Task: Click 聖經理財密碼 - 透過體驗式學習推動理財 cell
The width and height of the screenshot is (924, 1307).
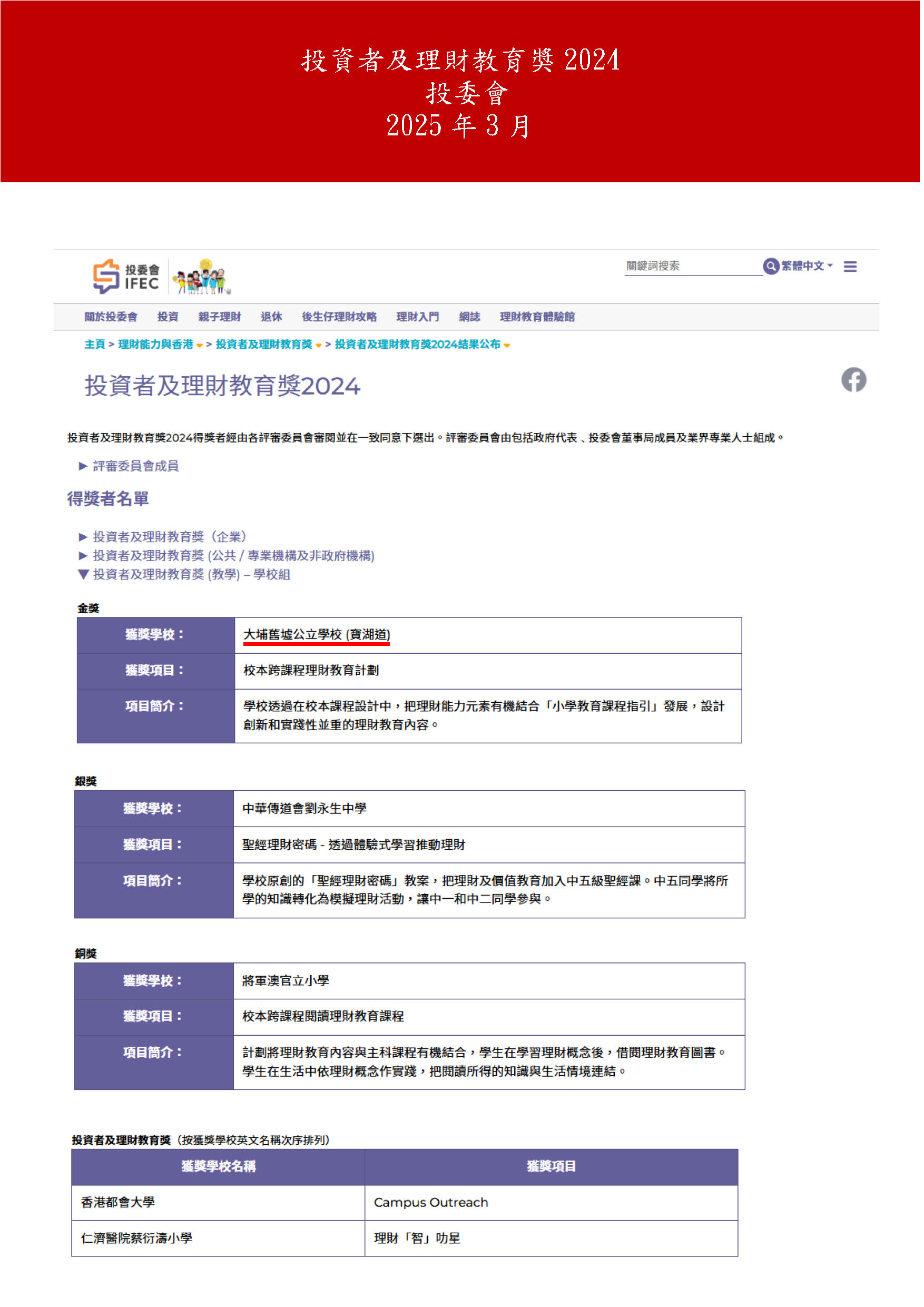Action: [489, 844]
